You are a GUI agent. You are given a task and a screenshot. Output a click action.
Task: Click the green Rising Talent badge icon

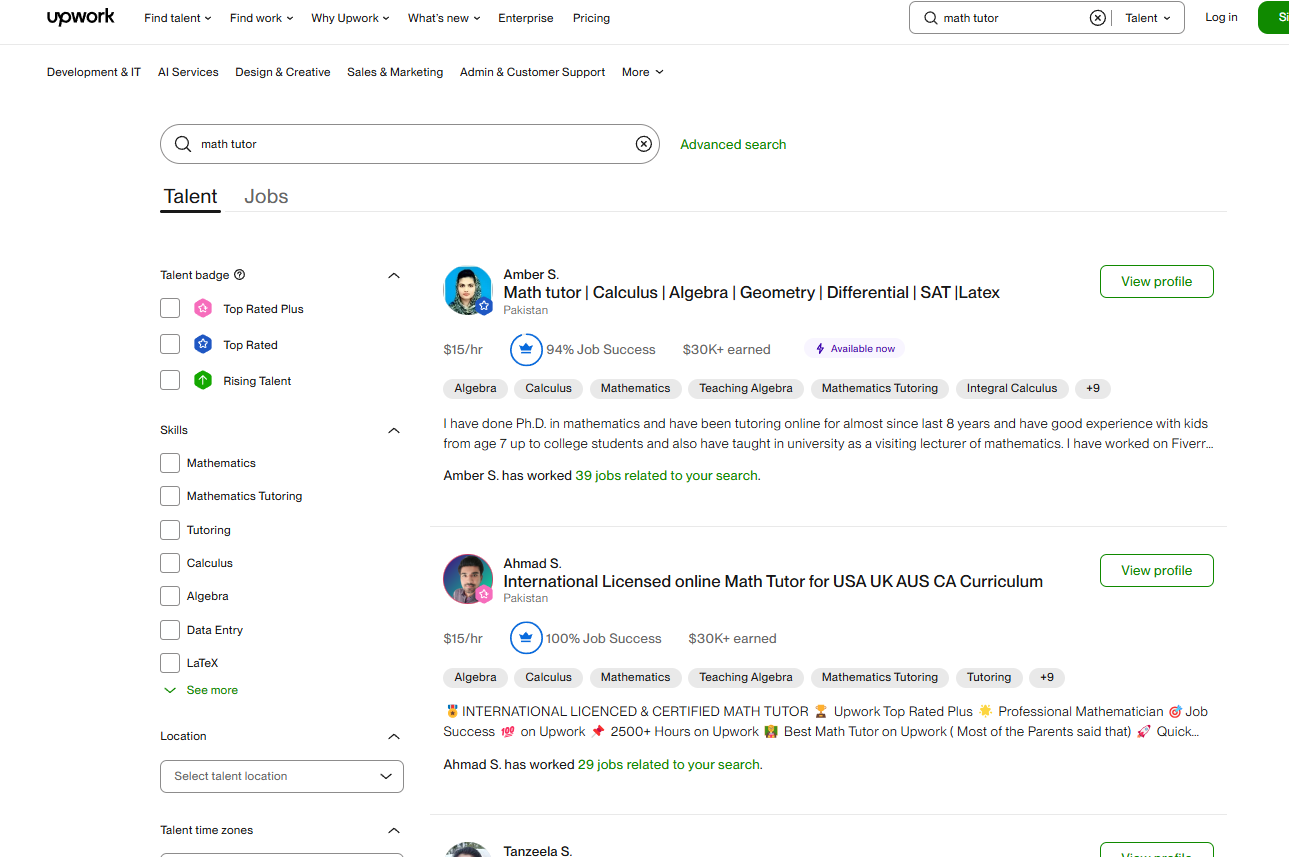tap(203, 380)
